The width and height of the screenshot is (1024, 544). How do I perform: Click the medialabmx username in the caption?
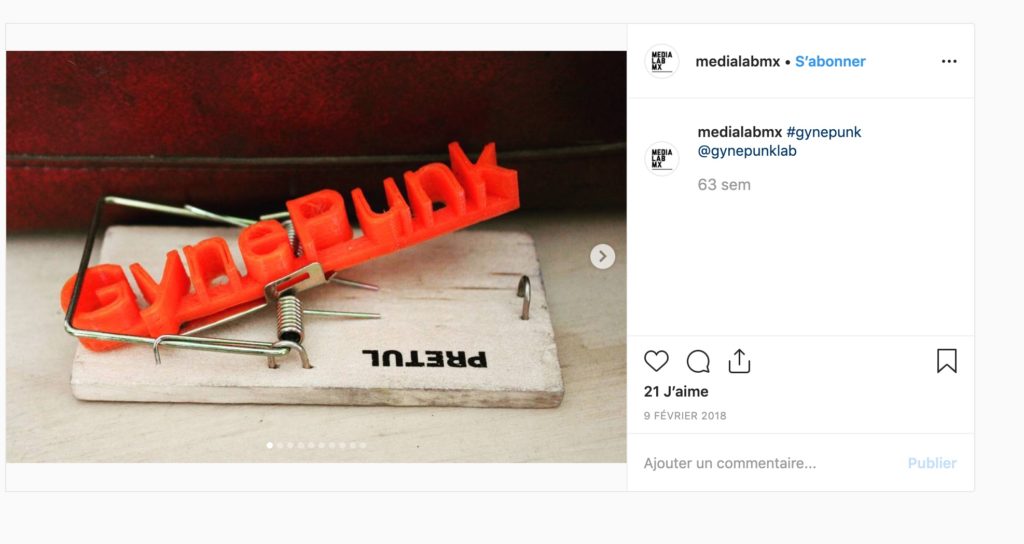(x=739, y=132)
